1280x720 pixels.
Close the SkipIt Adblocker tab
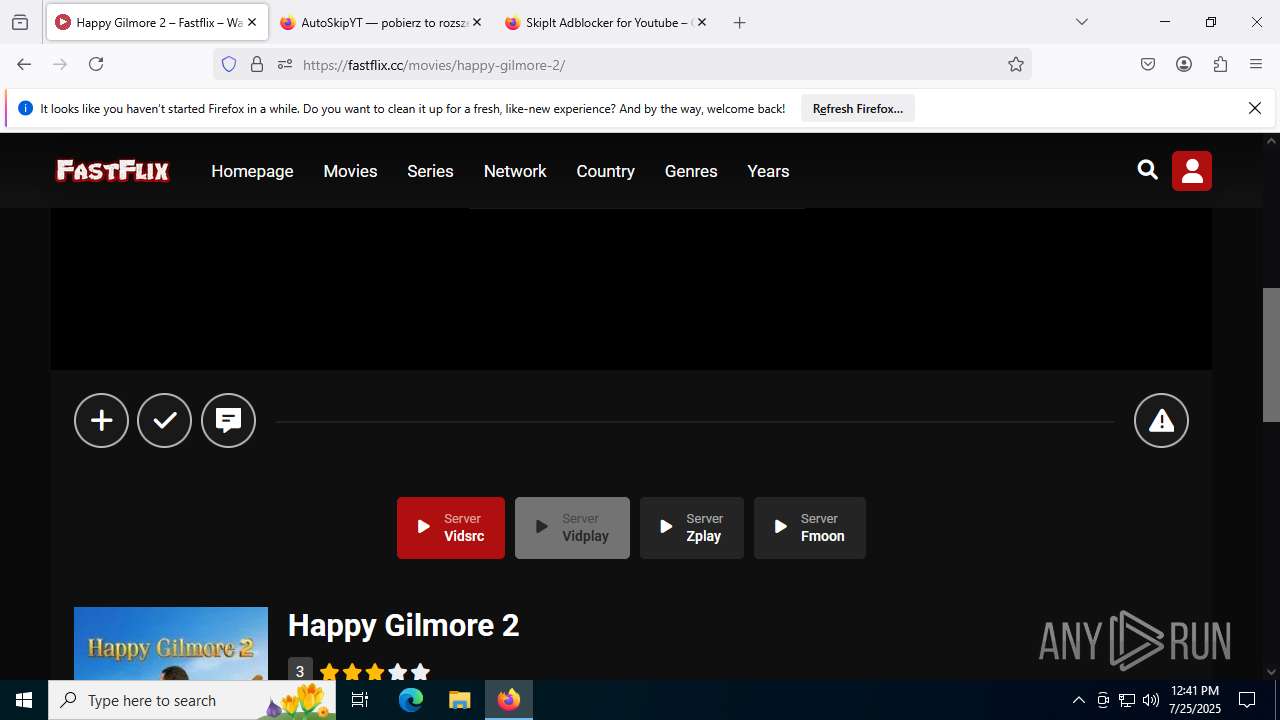click(702, 22)
